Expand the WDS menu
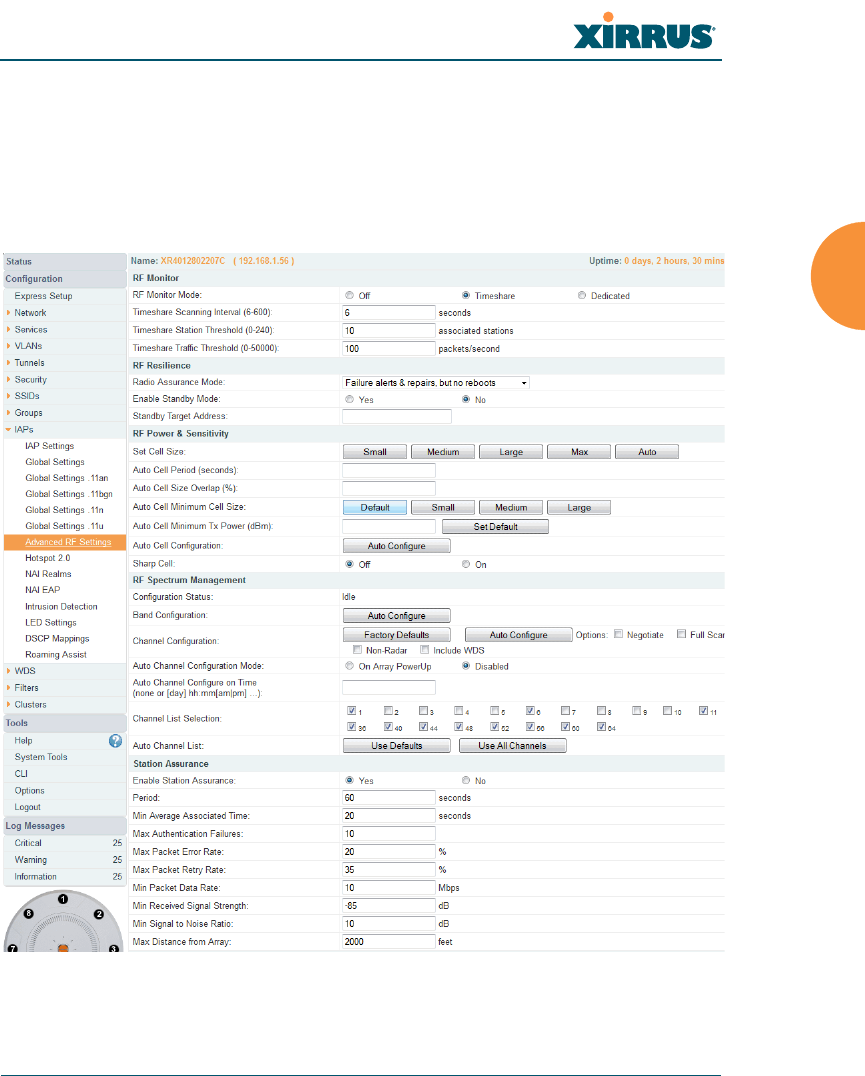865x1076 pixels. point(25,670)
